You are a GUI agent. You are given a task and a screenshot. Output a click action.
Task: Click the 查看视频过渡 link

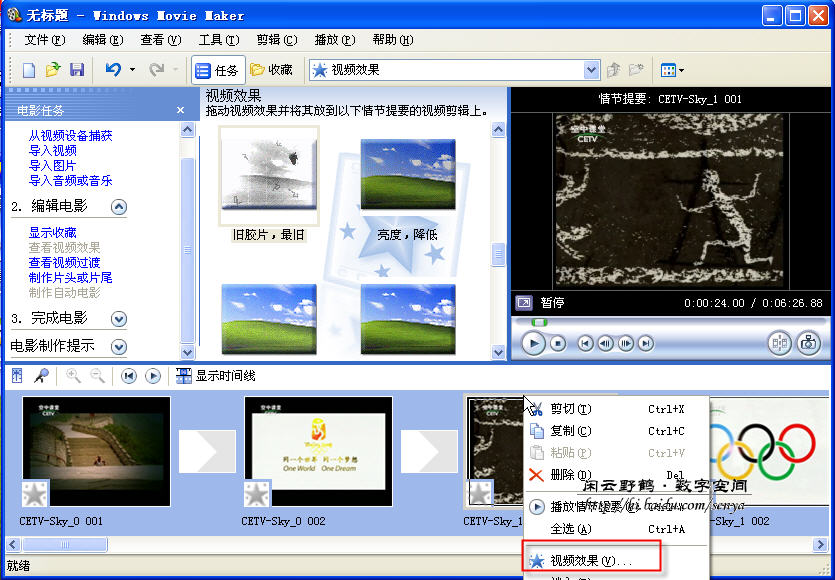64,263
